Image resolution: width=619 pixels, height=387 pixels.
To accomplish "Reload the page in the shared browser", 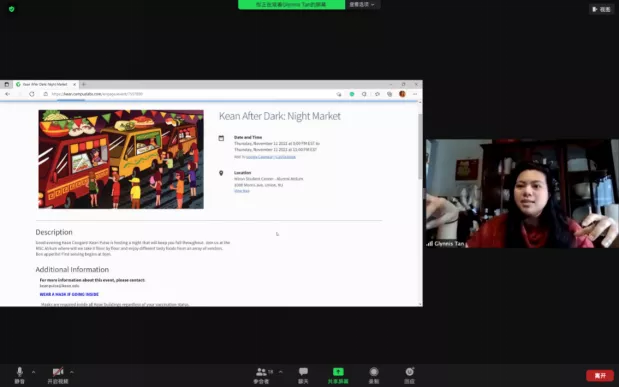I will tap(32, 94).
